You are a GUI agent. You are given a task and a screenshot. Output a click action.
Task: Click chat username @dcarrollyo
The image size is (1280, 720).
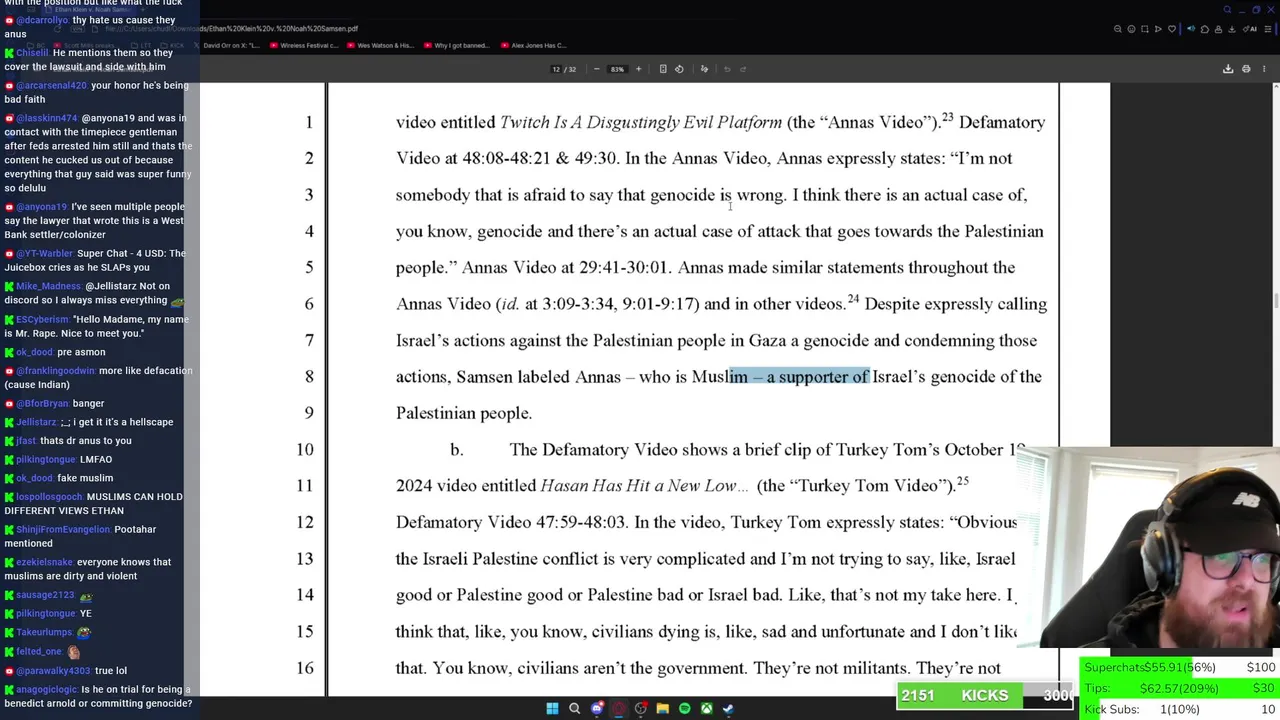44,20
